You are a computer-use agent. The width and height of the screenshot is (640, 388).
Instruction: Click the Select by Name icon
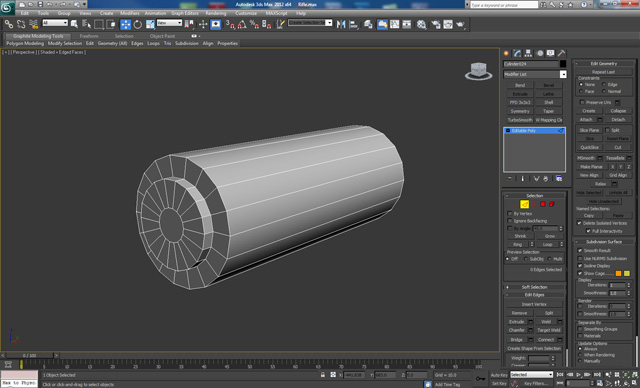point(87,24)
